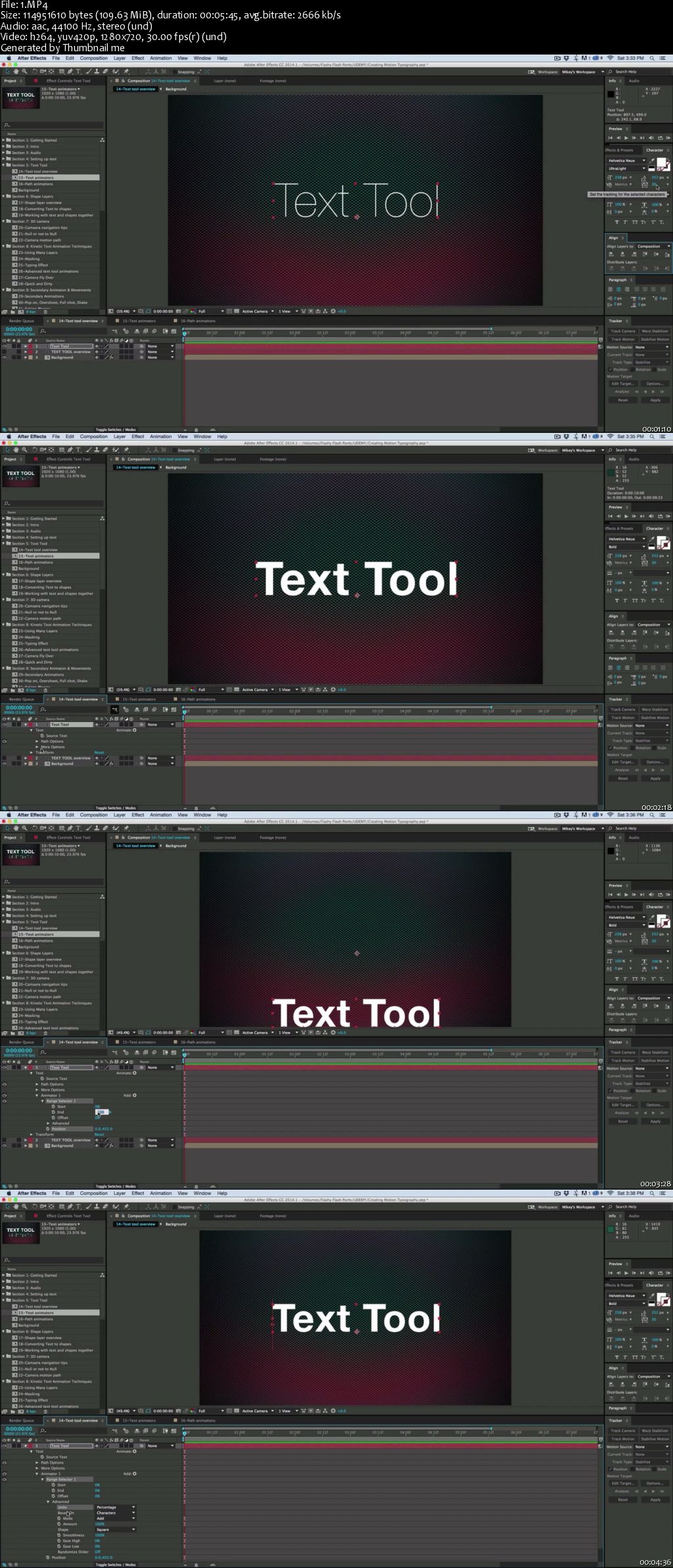Click the current time indicator in the 00:01:10 frame
This screenshot has height=1568, width=673.
[x=185, y=333]
